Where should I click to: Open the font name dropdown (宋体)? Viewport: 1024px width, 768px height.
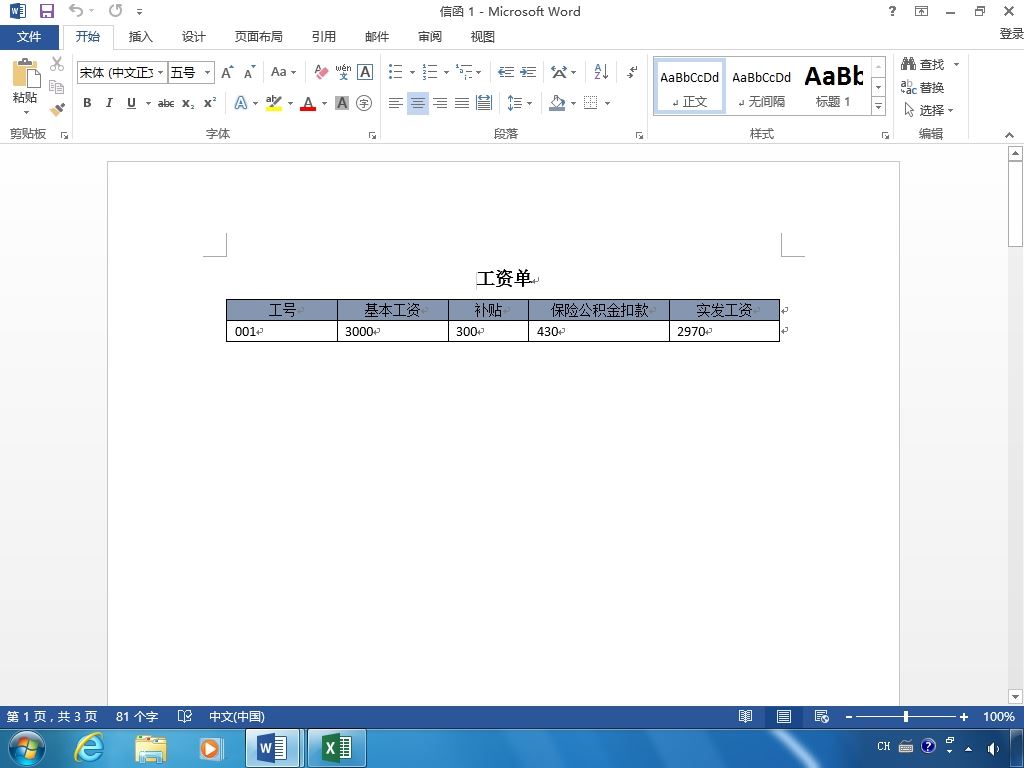tap(161, 72)
